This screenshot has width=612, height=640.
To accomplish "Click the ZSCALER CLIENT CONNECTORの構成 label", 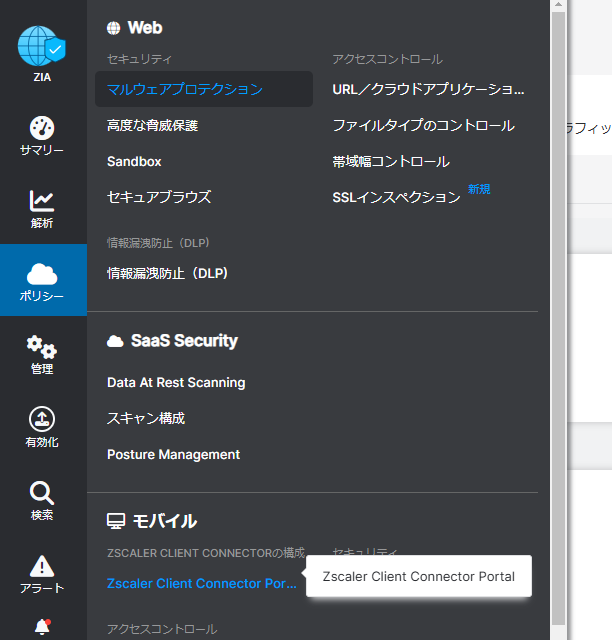I will coord(206,553).
